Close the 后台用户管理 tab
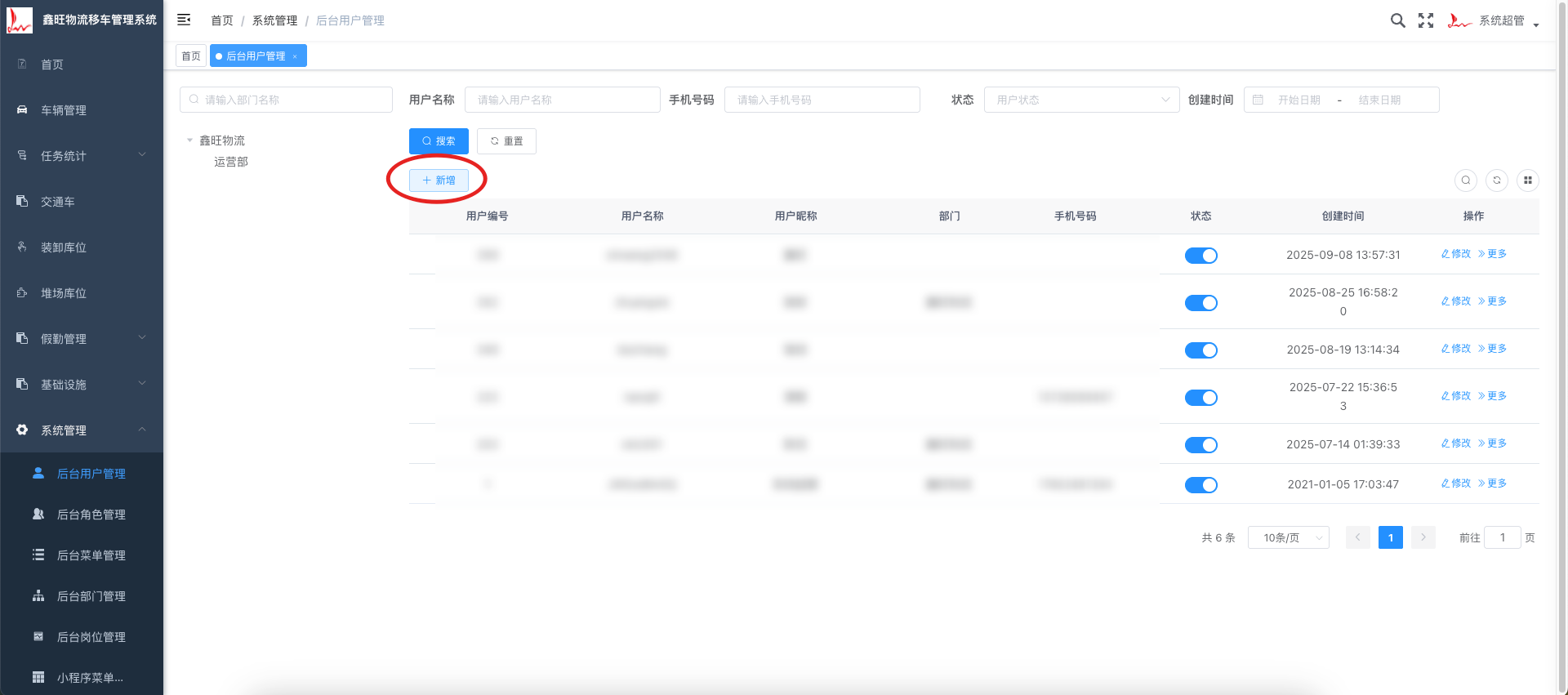Image resolution: width=1568 pixels, height=695 pixels. (295, 56)
